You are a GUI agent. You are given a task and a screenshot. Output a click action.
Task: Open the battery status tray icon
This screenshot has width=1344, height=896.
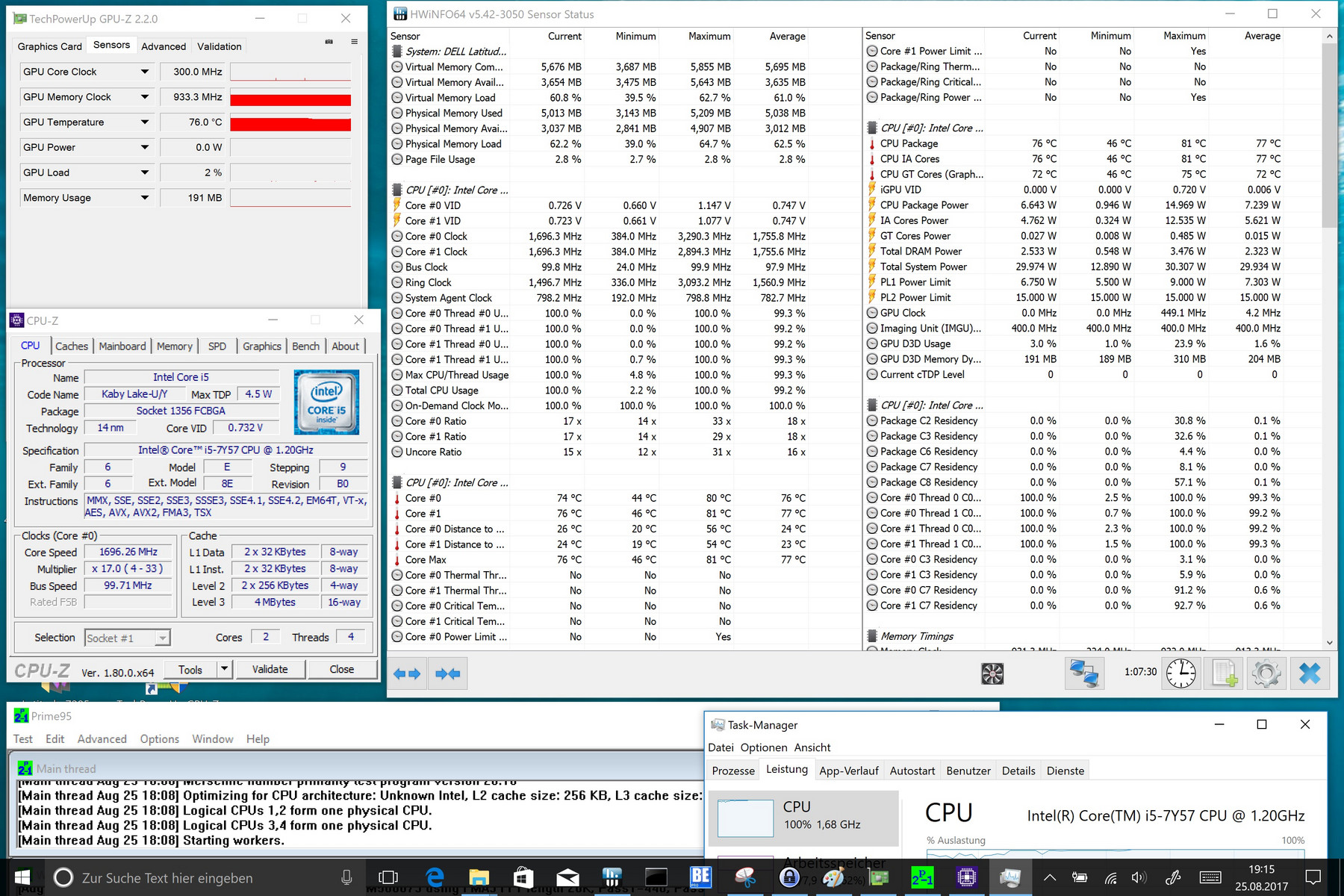[x=1080, y=877]
